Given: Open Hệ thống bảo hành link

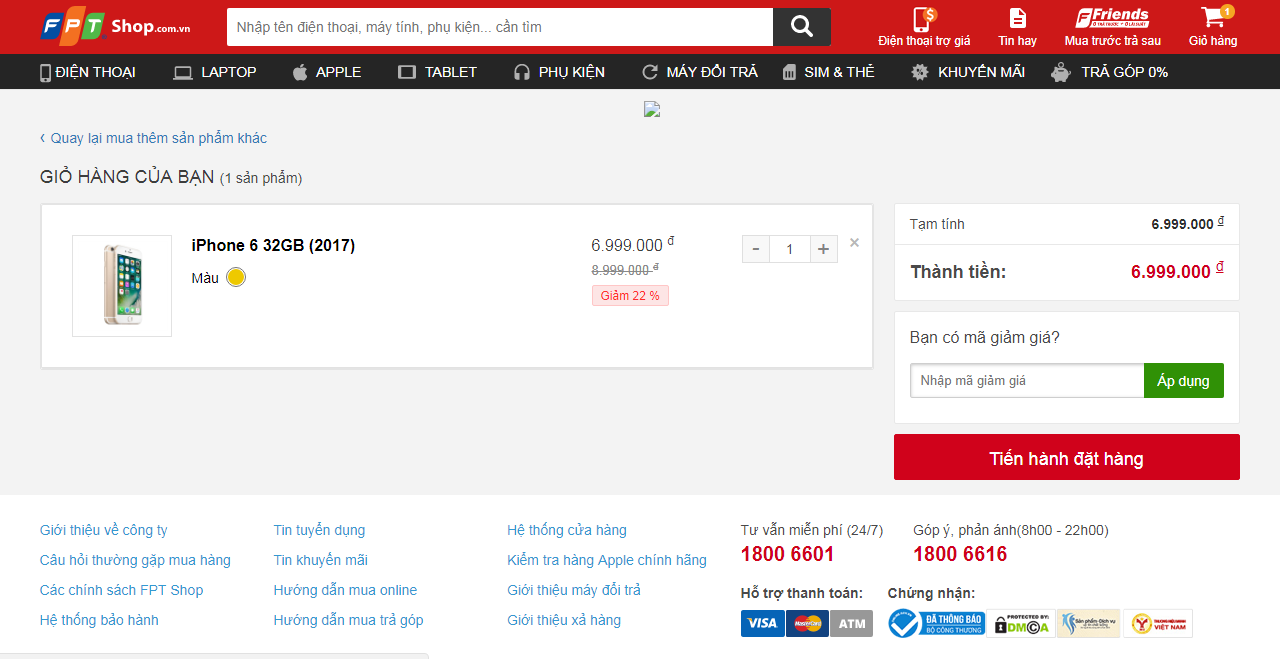Looking at the screenshot, I should click(99, 620).
